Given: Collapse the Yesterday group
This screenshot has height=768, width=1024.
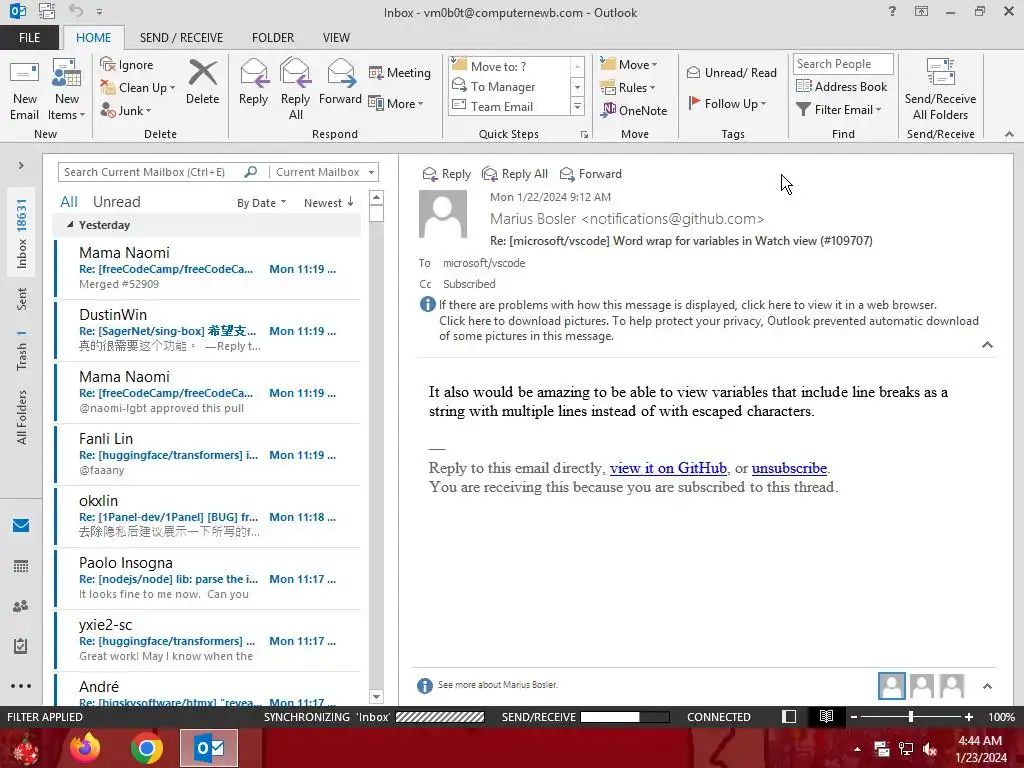Looking at the screenshot, I should [70, 225].
